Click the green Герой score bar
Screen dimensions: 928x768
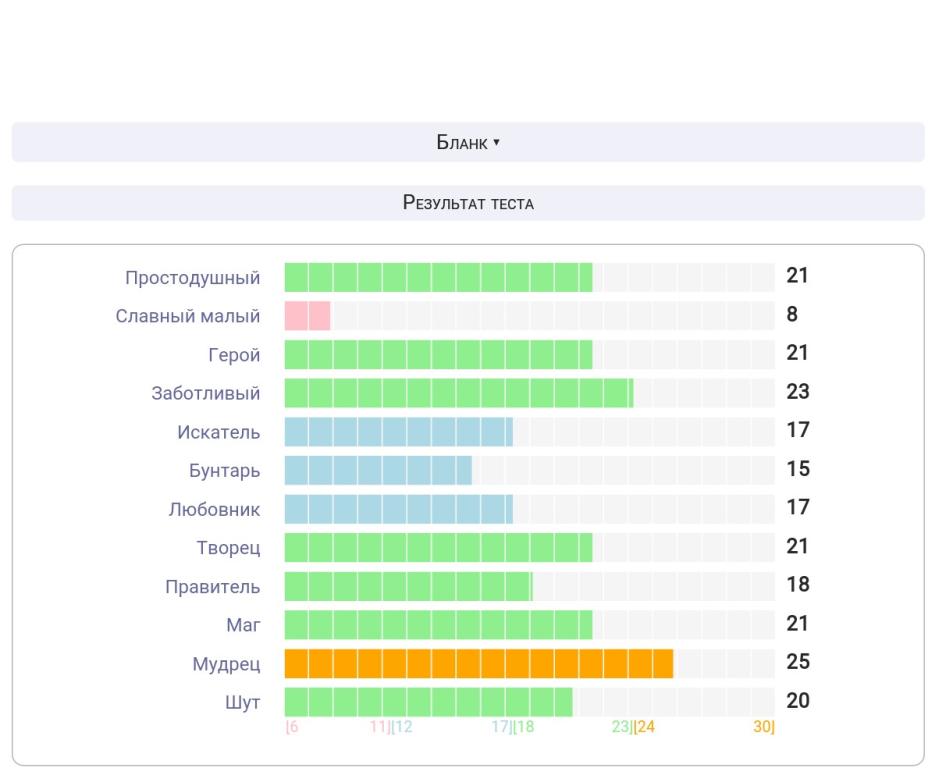pos(438,355)
